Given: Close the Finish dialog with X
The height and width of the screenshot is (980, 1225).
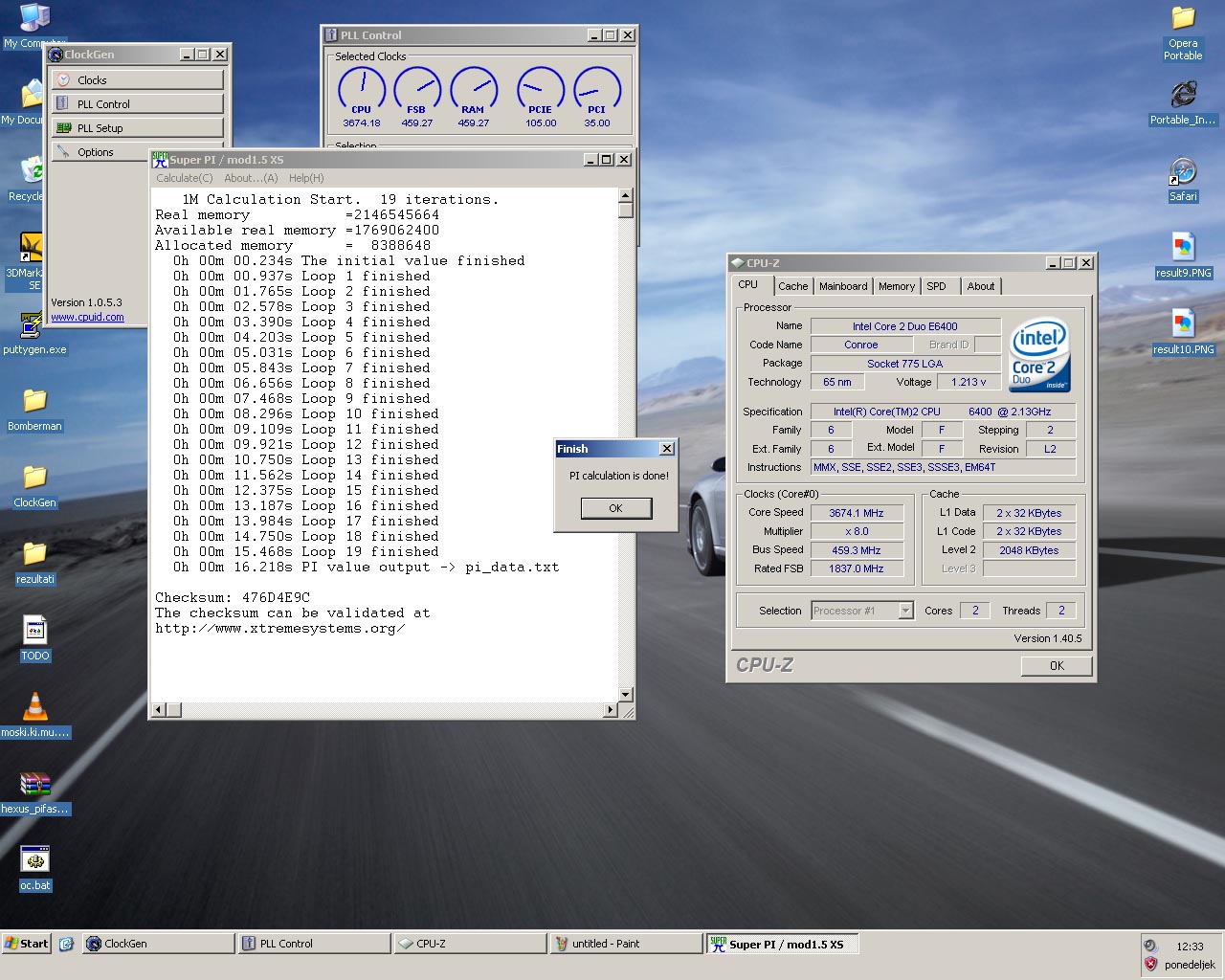Looking at the screenshot, I should click(x=667, y=449).
